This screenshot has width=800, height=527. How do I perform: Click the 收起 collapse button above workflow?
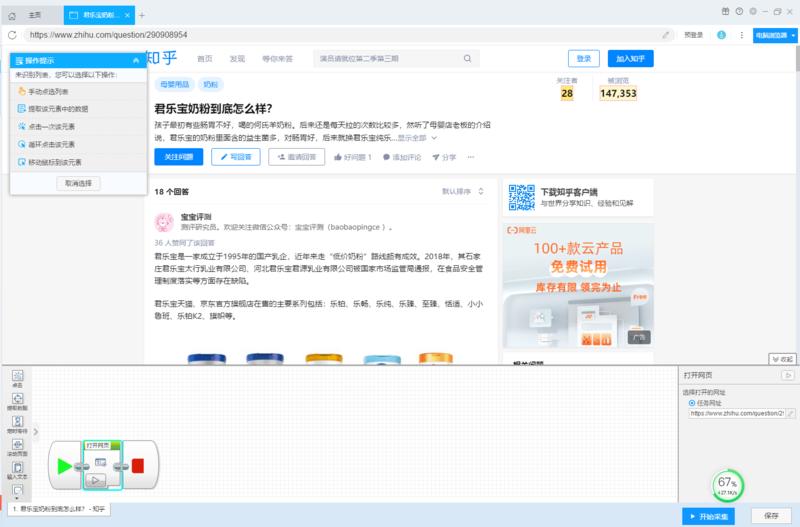[x=782, y=359]
